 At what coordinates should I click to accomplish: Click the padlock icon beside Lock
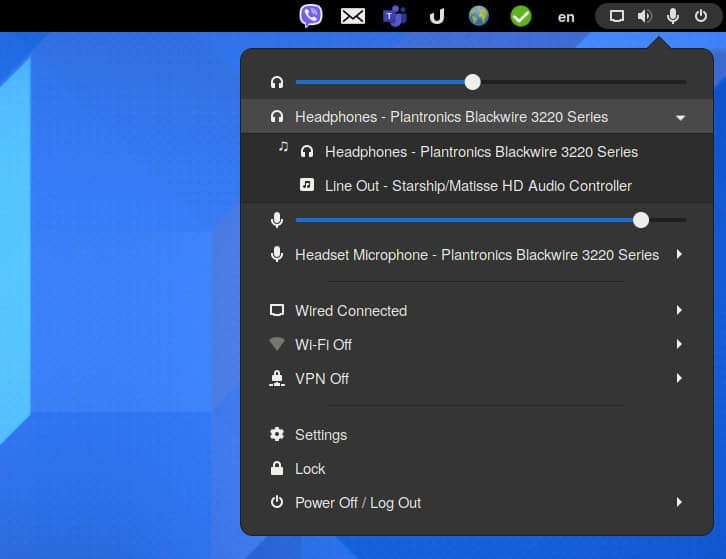(x=277, y=468)
